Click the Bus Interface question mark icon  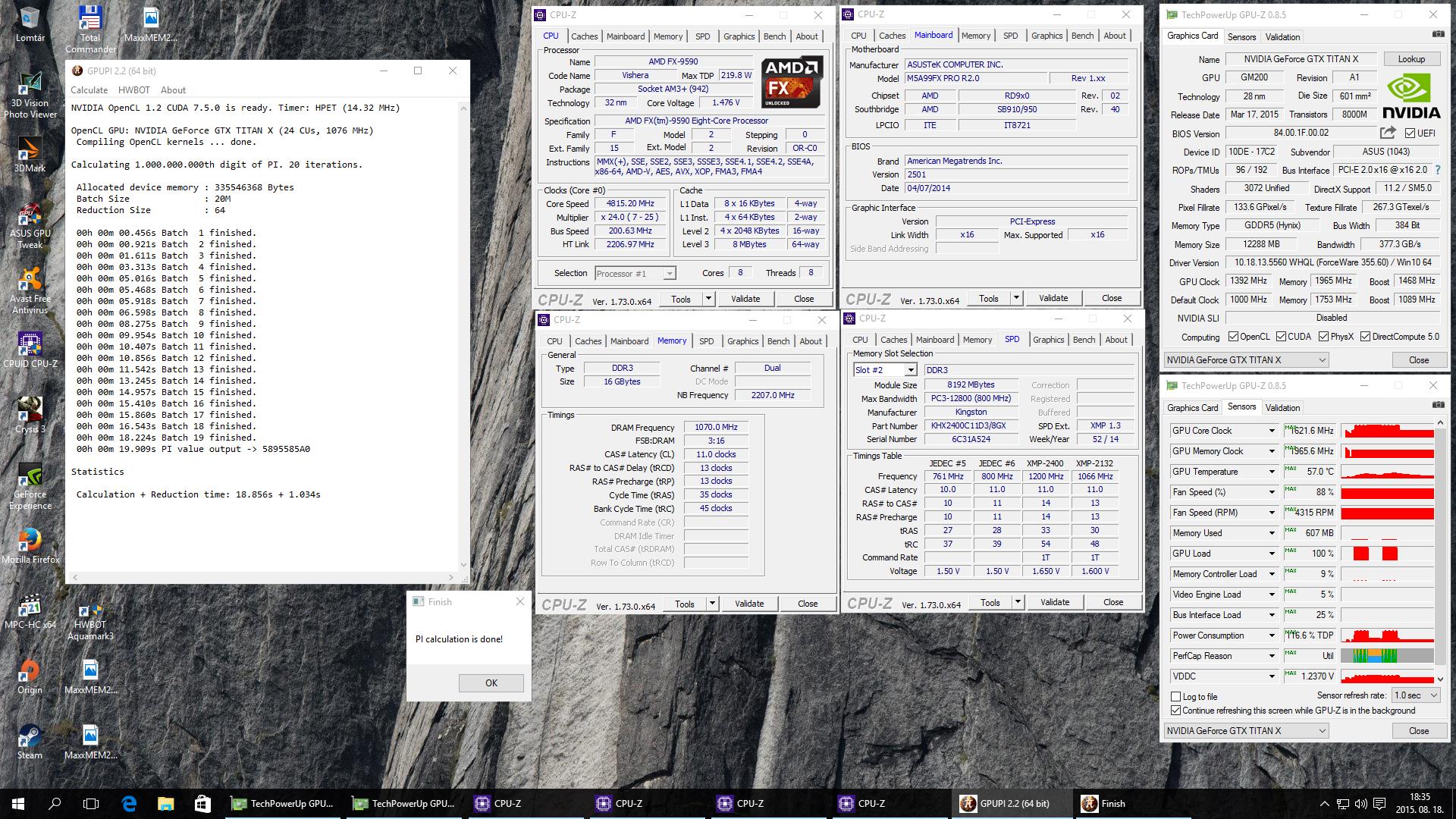[x=1437, y=170]
